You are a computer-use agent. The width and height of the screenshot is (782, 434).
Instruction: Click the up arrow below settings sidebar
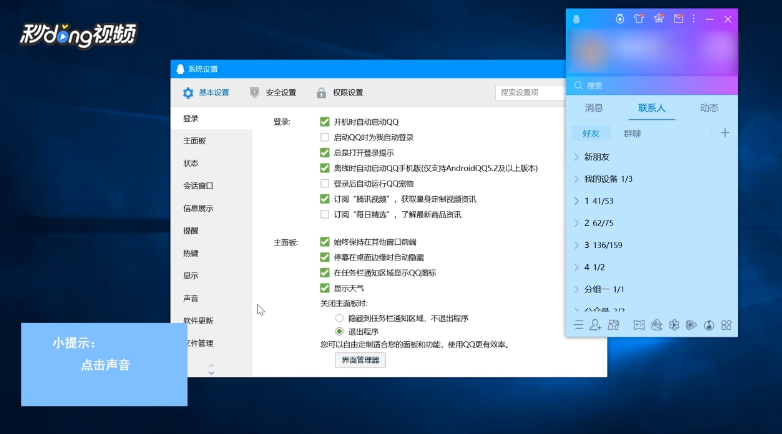211,365
